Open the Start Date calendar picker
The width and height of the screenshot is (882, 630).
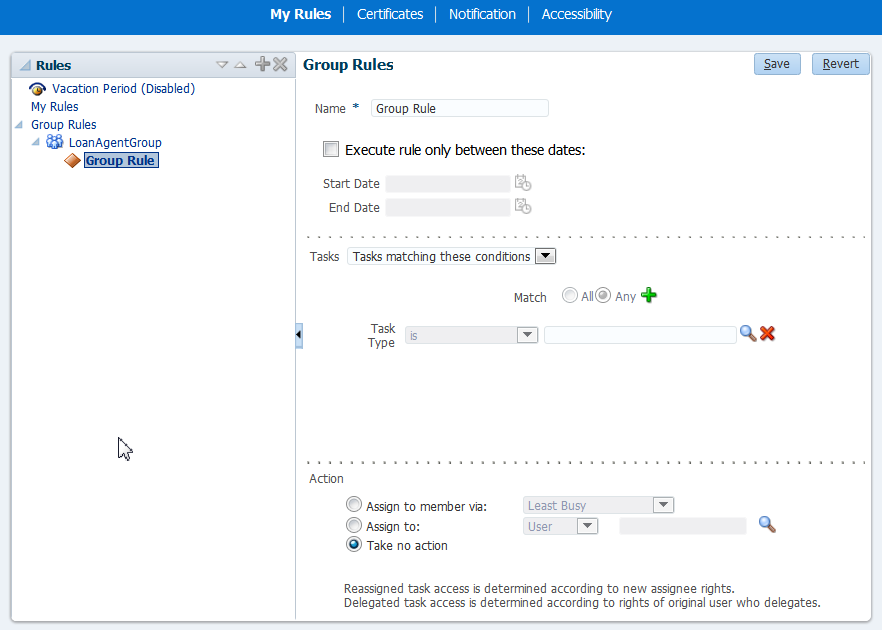523,183
